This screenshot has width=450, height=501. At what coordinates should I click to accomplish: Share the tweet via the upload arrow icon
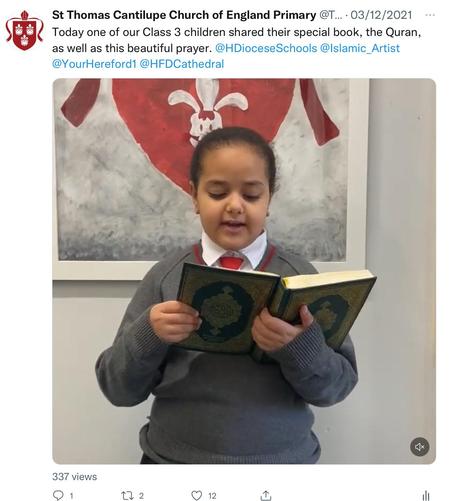coord(266,496)
